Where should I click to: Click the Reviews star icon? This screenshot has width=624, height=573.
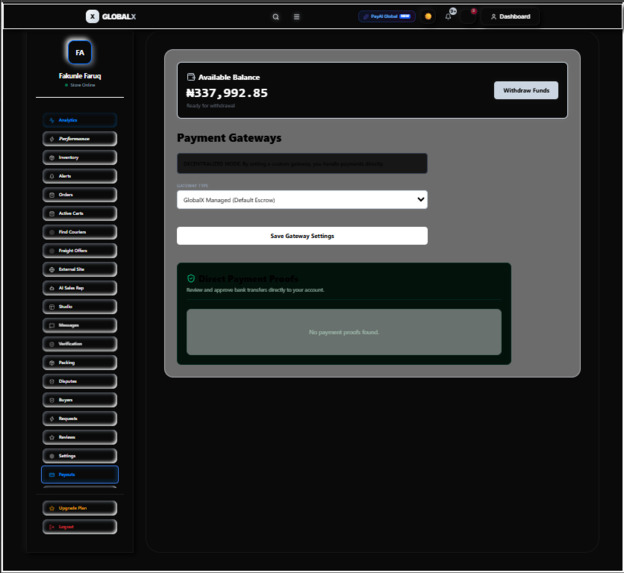point(52,437)
